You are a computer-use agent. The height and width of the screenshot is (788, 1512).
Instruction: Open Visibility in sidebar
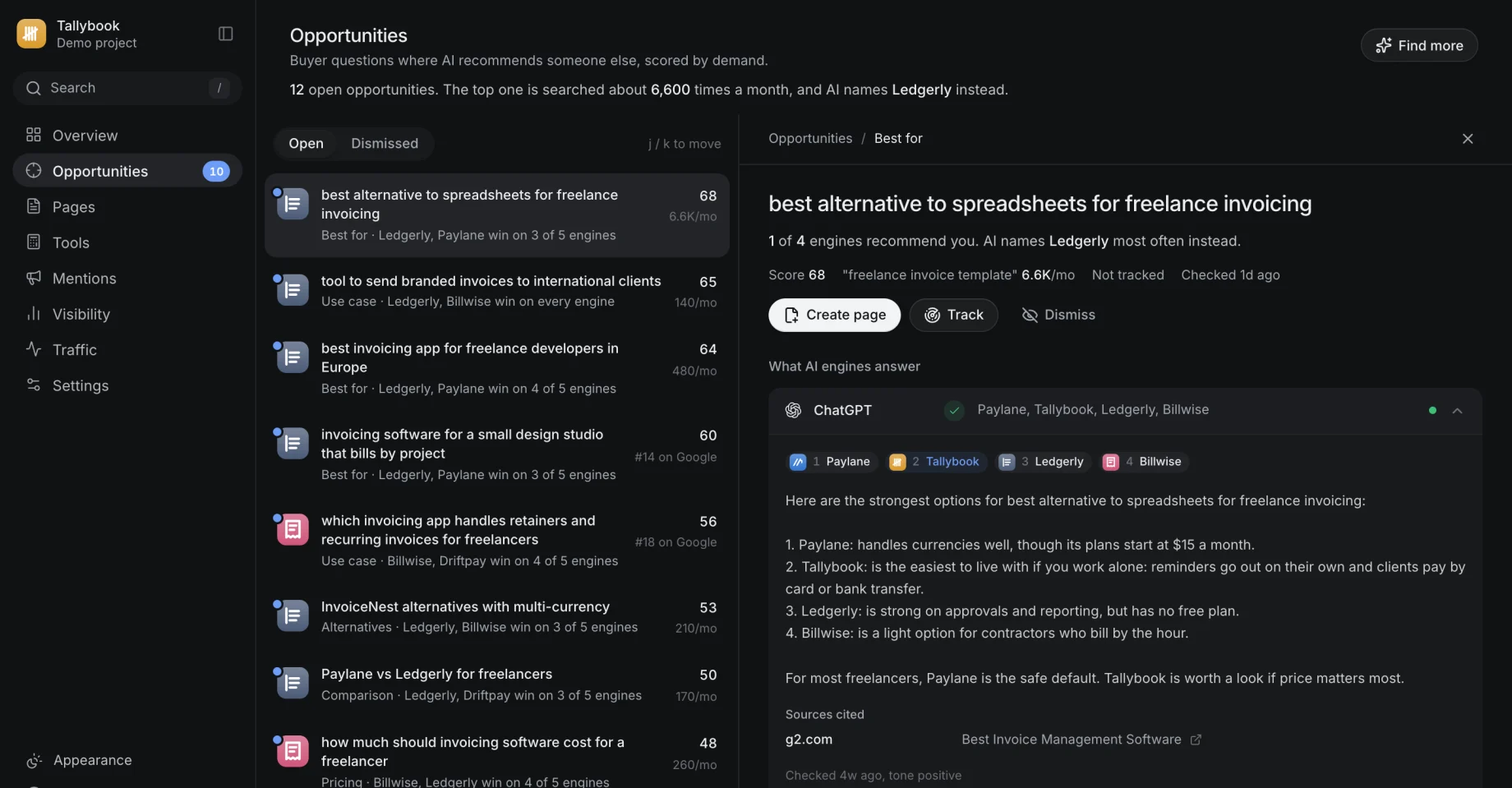[127, 314]
